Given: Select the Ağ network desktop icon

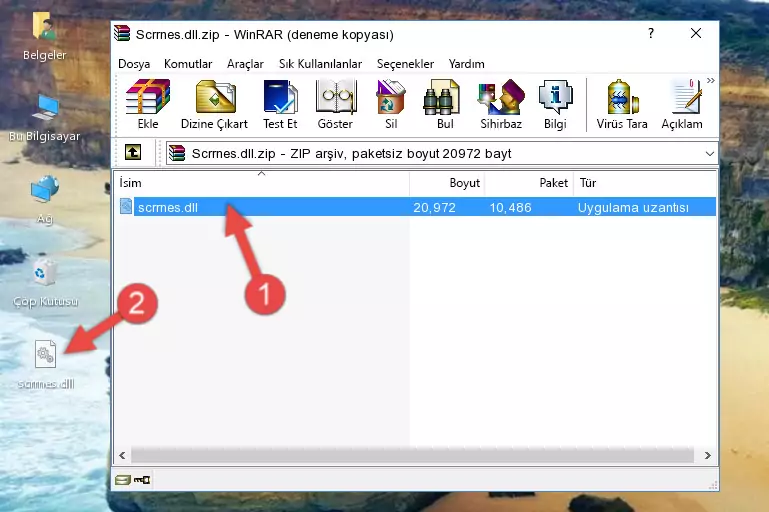Looking at the screenshot, I should tap(45, 200).
